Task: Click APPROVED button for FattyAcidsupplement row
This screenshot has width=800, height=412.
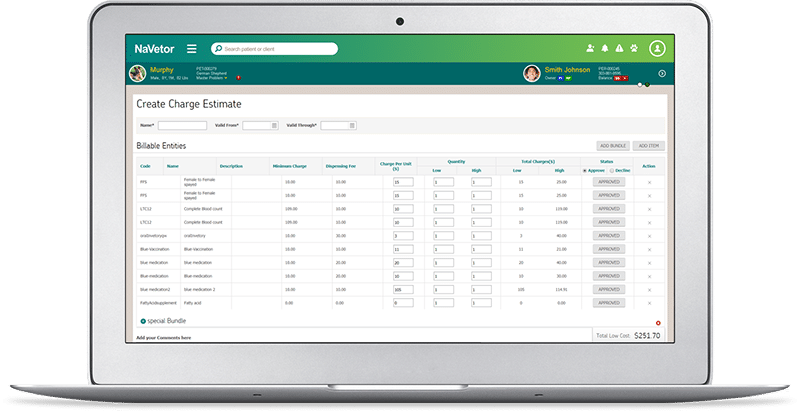Action: pos(609,303)
